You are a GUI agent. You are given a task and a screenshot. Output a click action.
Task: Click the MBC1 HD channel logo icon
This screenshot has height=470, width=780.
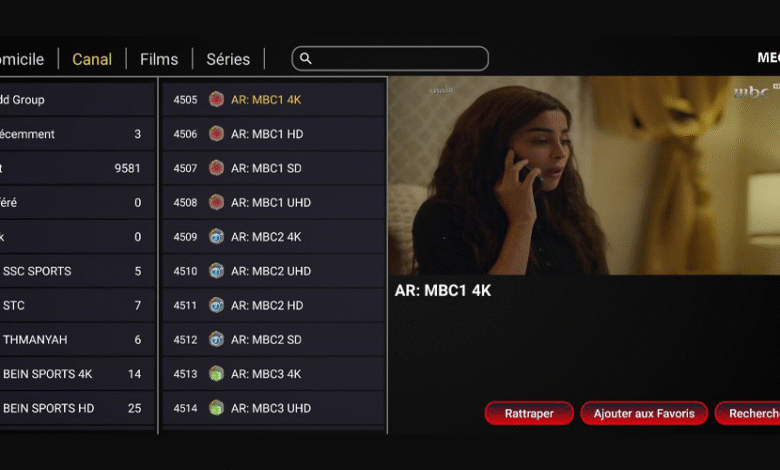click(216, 134)
